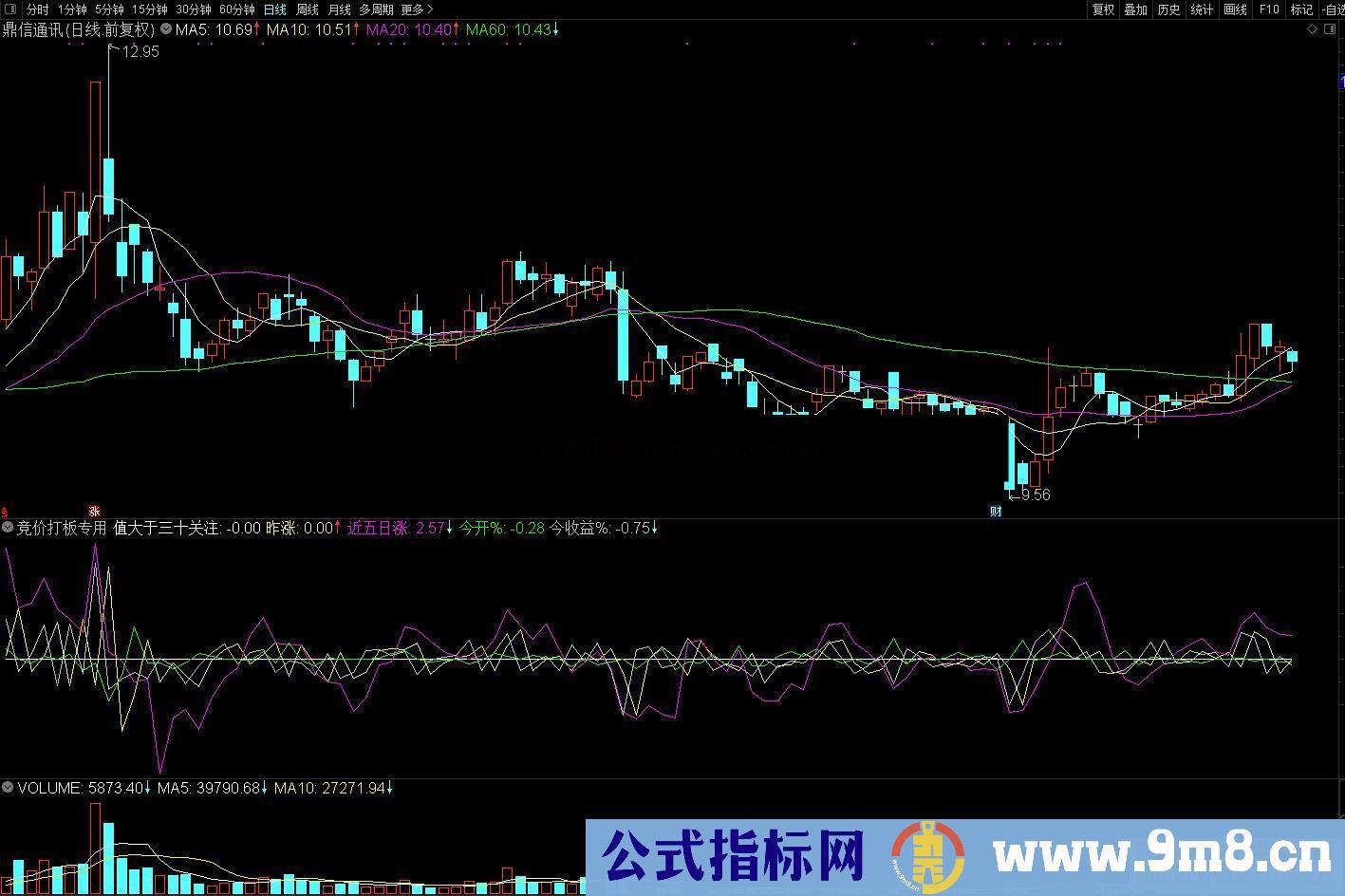
Task: Open F10 company information
Action: point(1268,9)
